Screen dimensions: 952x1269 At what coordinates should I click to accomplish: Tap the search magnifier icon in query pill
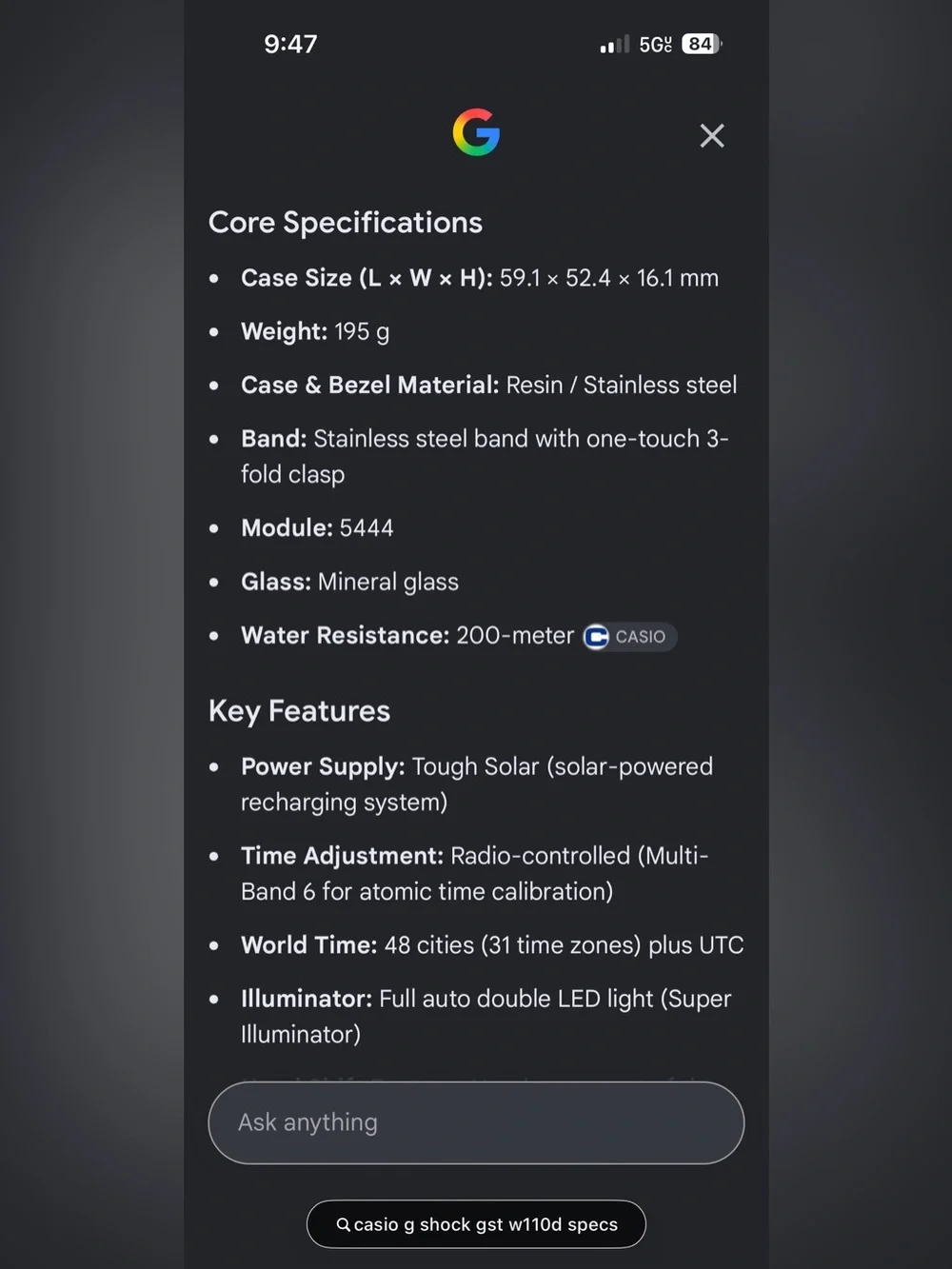coord(344,1225)
